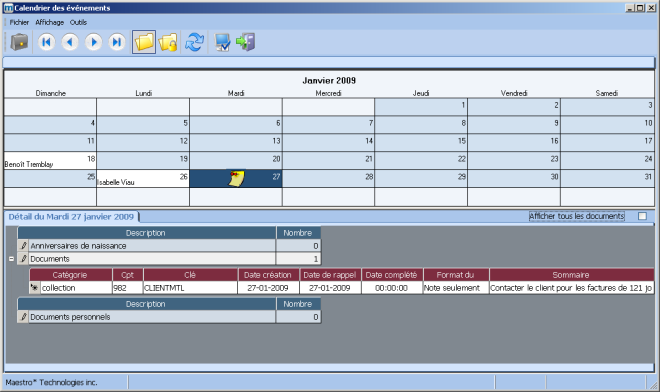Image resolution: width=660 pixels, height=392 pixels.
Task: Go to first record navigation button
Action: (46, 42)
